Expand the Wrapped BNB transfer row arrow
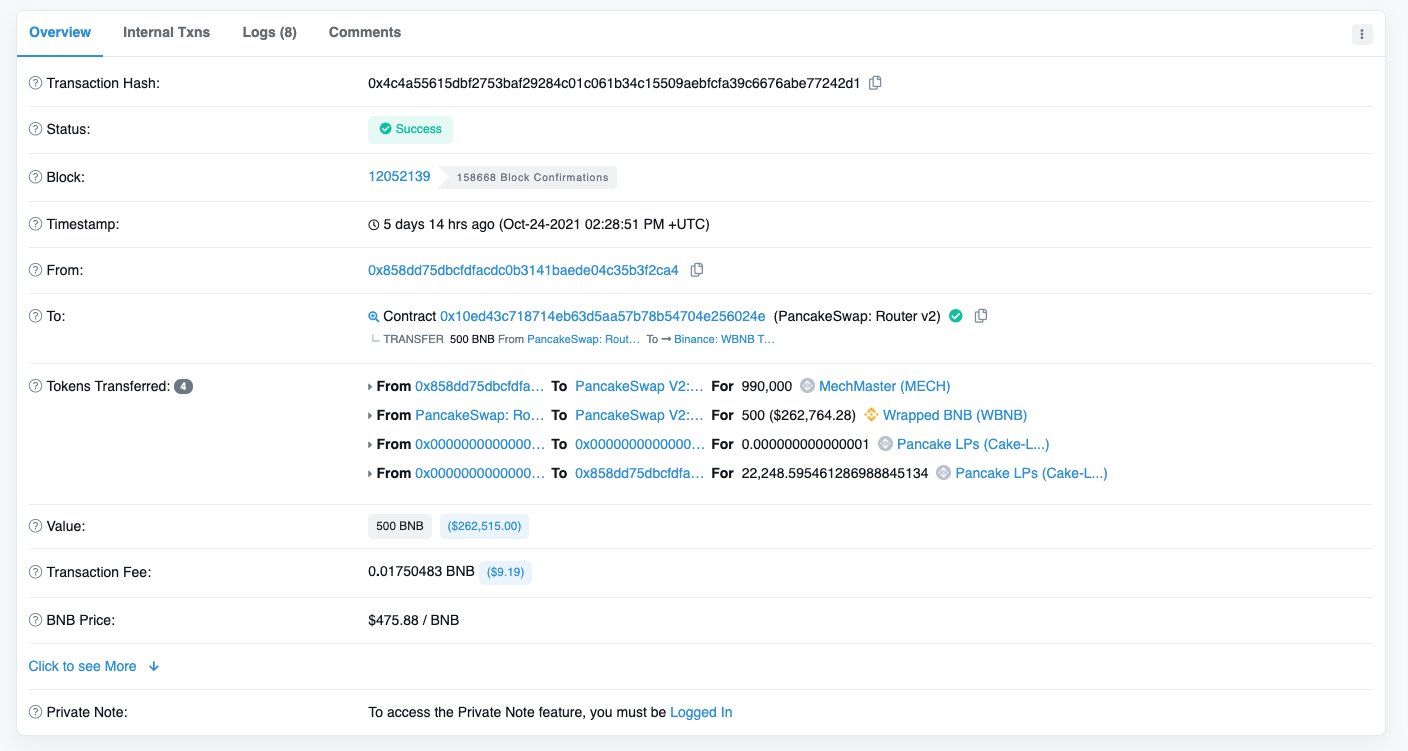Image resolution: width=1408 pixels, height=751 pixels. pyautogui.click(x=371, y=415)
